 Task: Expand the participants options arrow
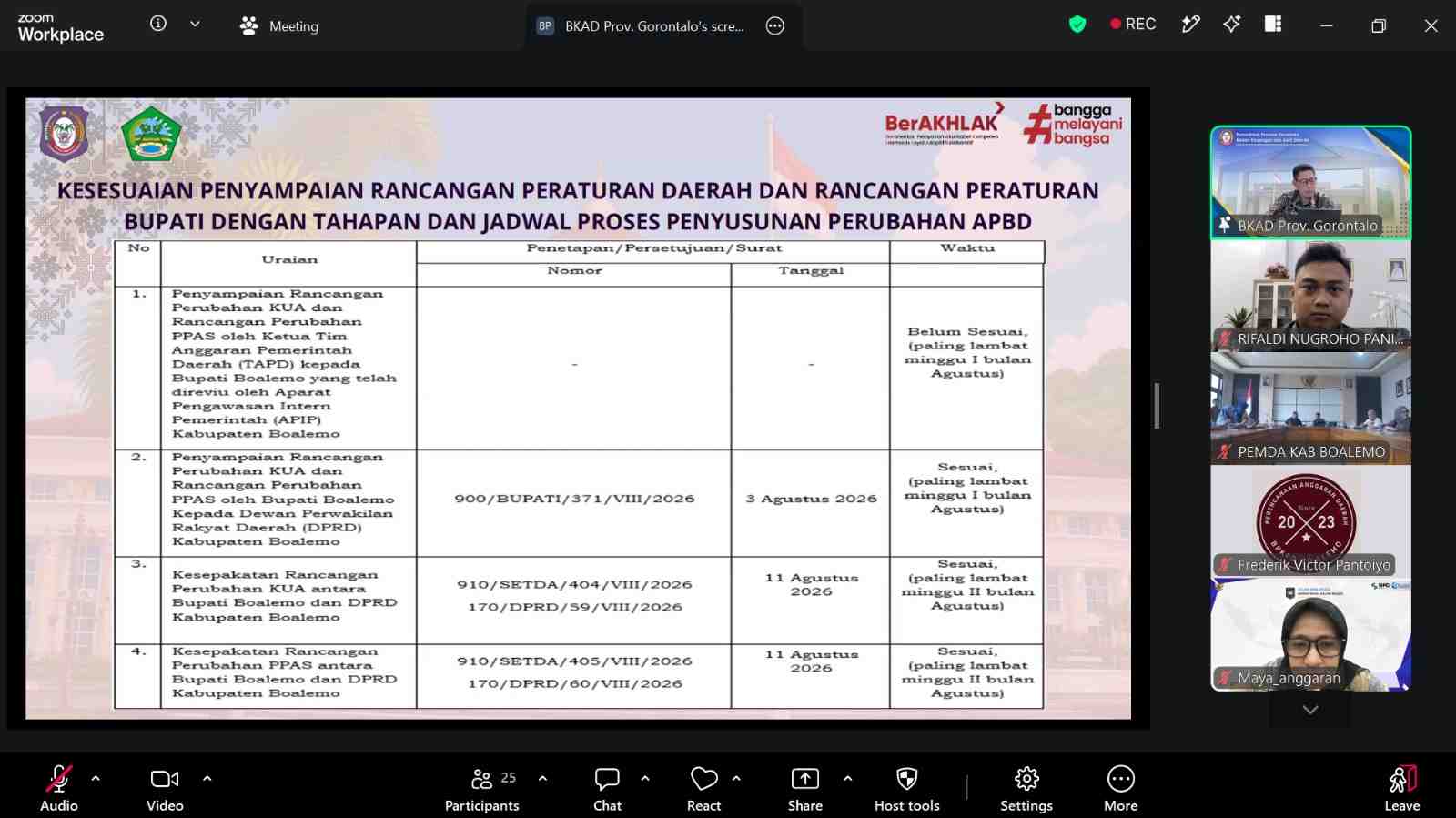pos(542,779)
